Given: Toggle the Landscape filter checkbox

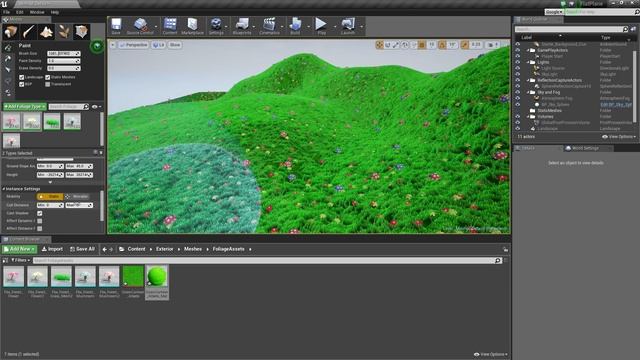Looking at the screenshot, I should click(x=22, y=77).
